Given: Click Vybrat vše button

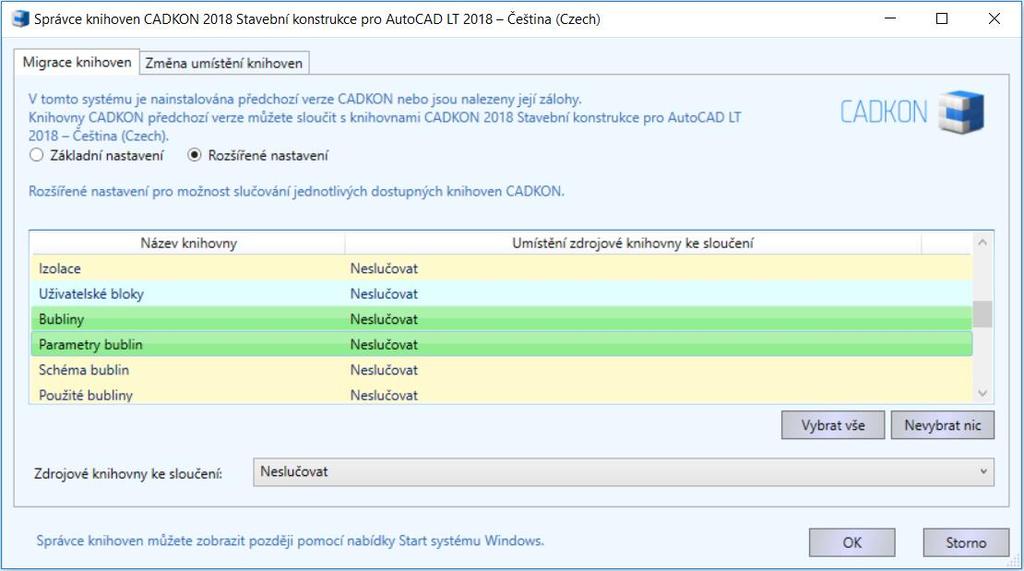Looking at the screenshot, I should 833,425.
